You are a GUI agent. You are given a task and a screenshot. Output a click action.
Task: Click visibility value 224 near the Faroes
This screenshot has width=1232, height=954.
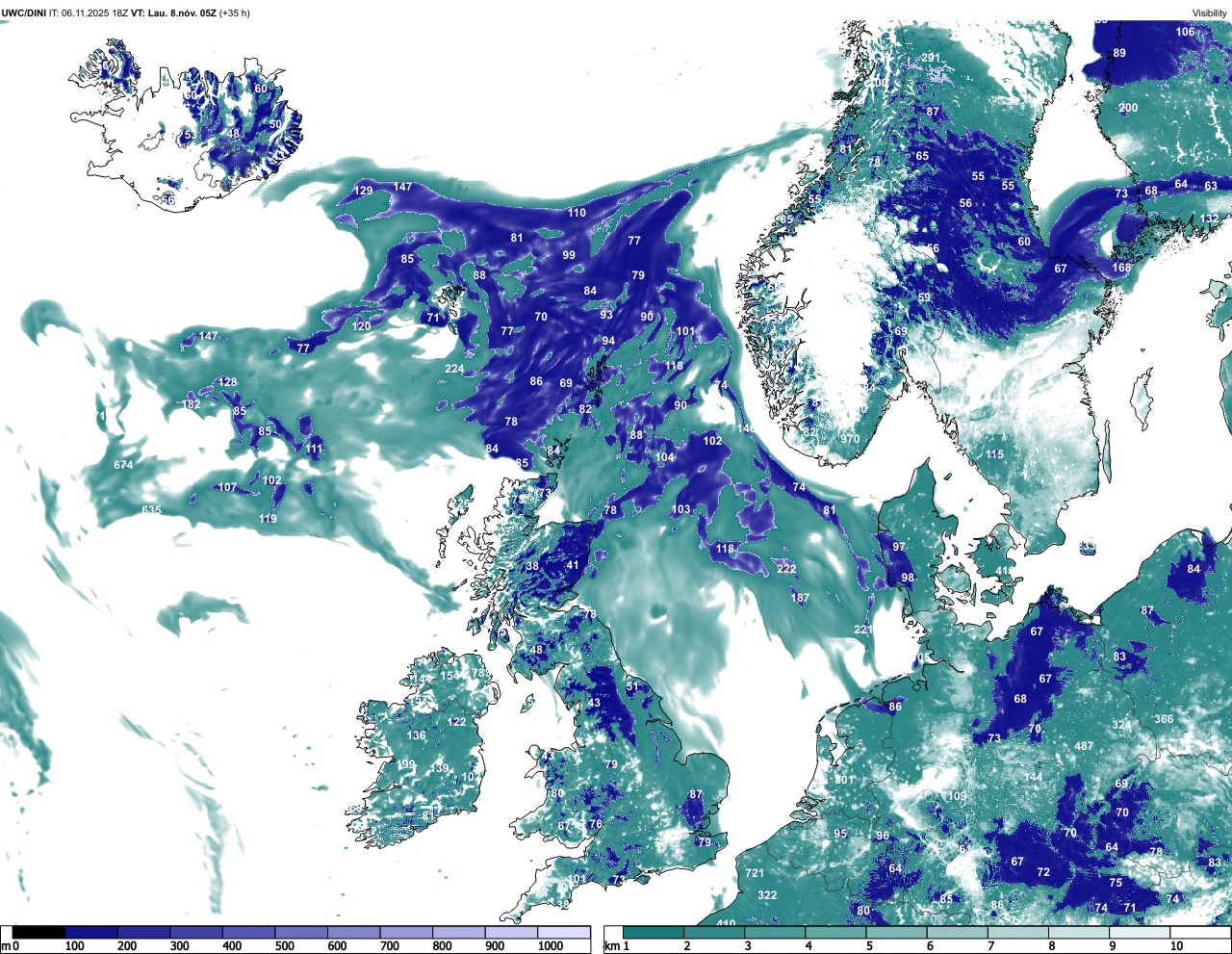click(454, 369)
